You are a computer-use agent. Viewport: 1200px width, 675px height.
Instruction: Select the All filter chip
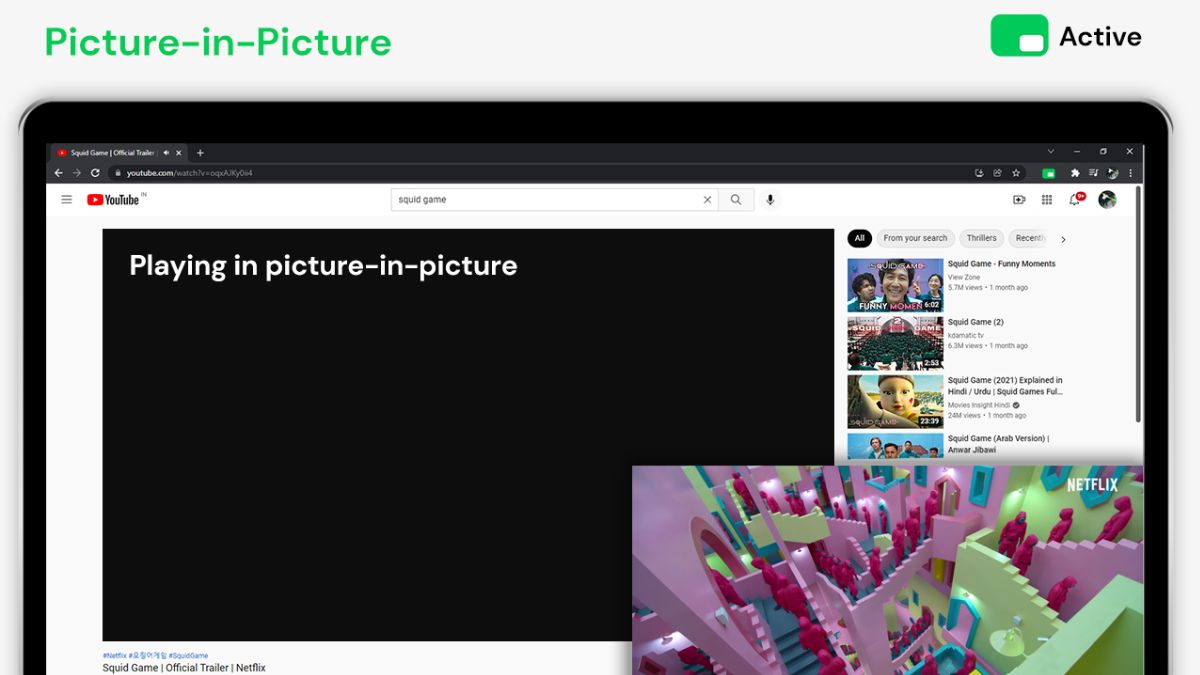pos(859,238)
